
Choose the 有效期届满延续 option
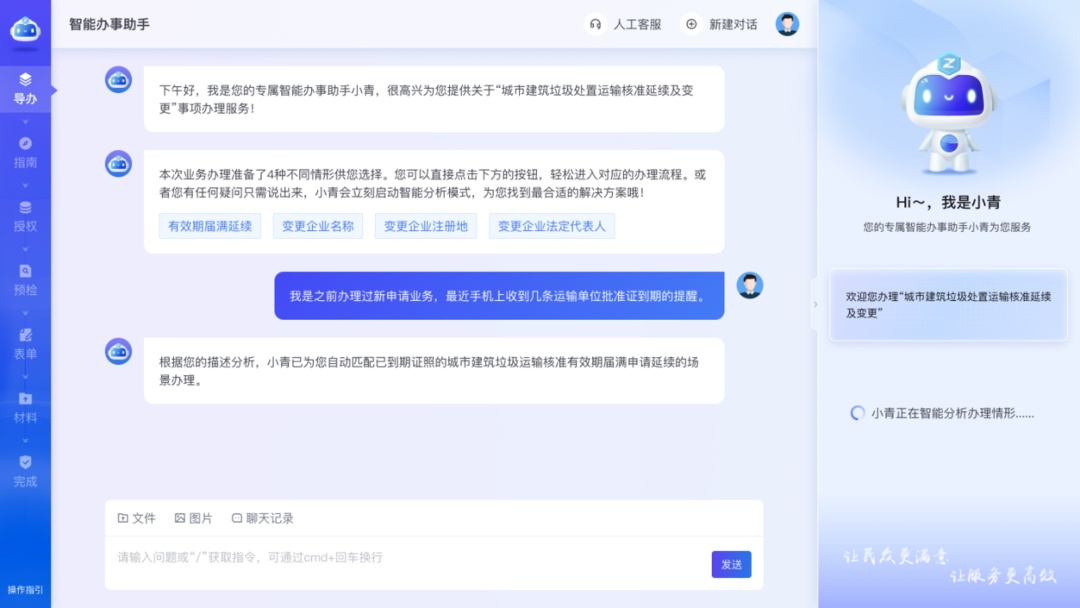pos(210,226)
